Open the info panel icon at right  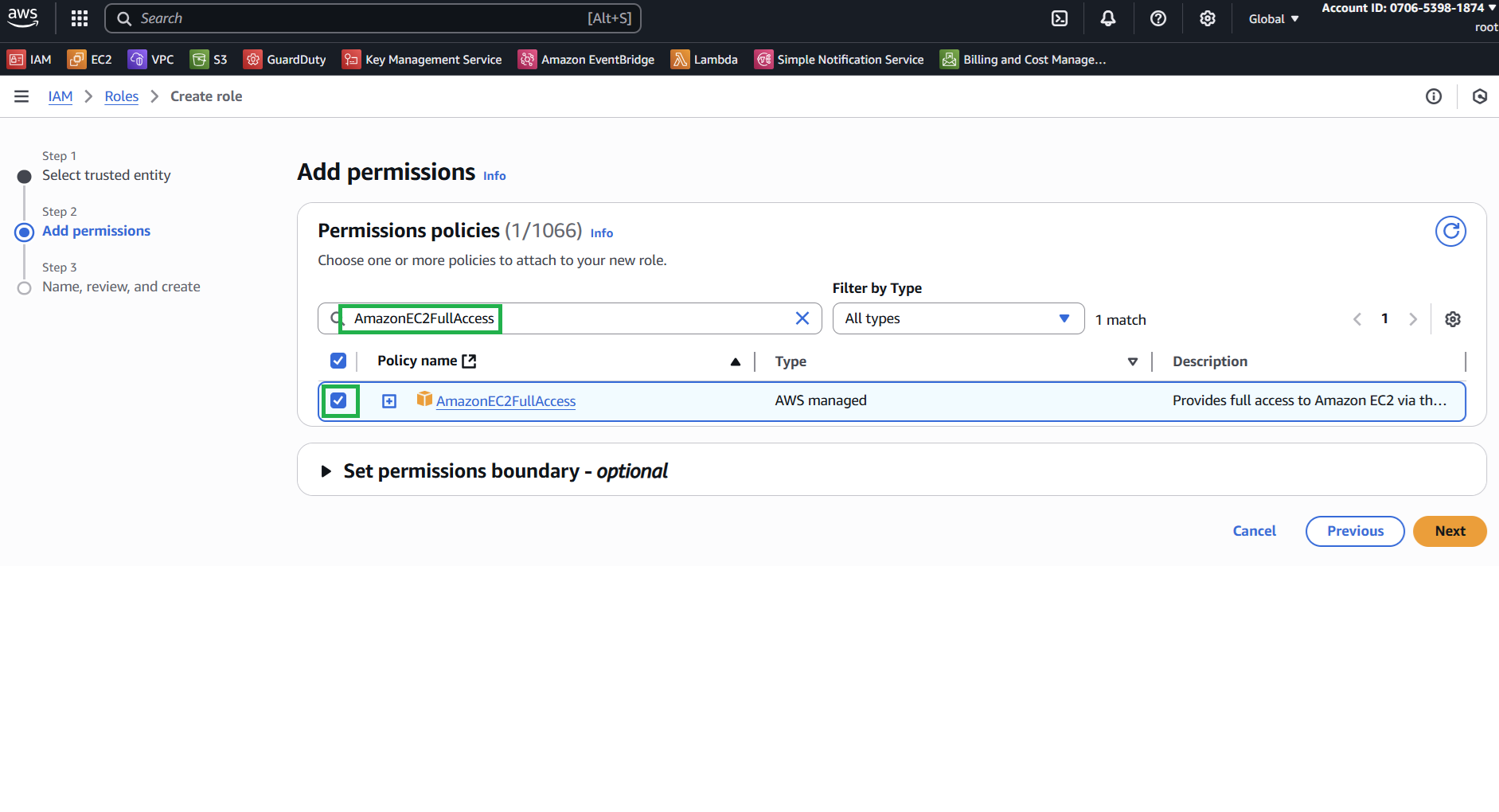[1434, 96]
